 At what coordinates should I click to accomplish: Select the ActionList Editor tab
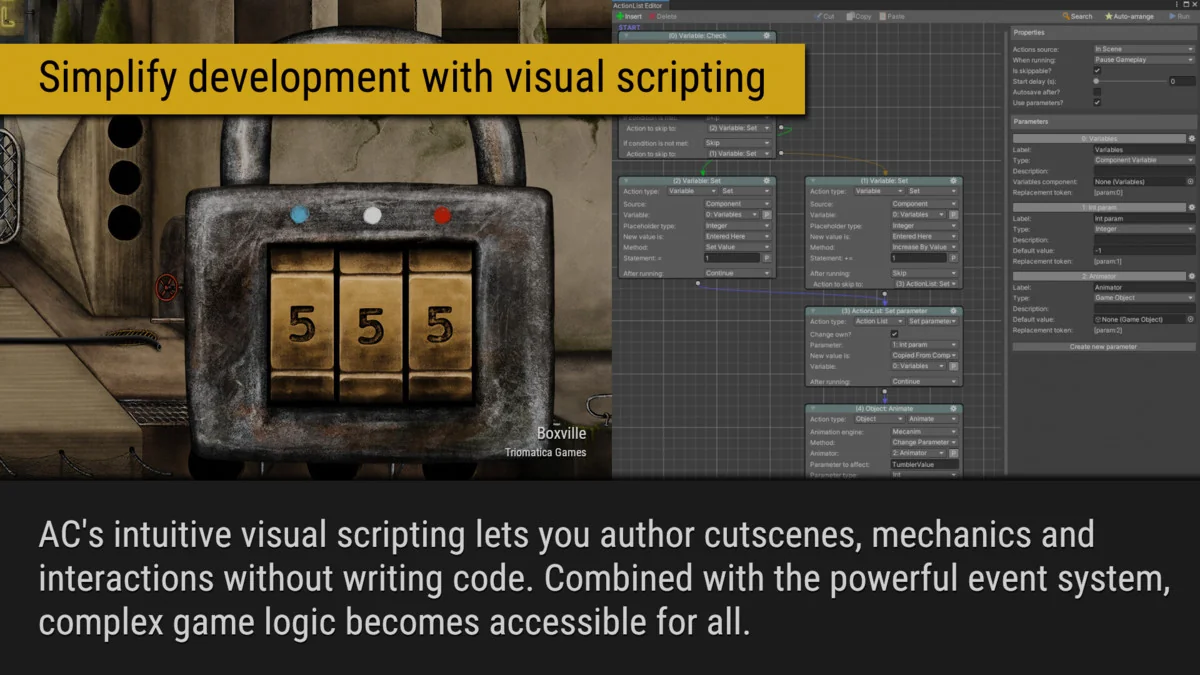click(x=638, y=5)
